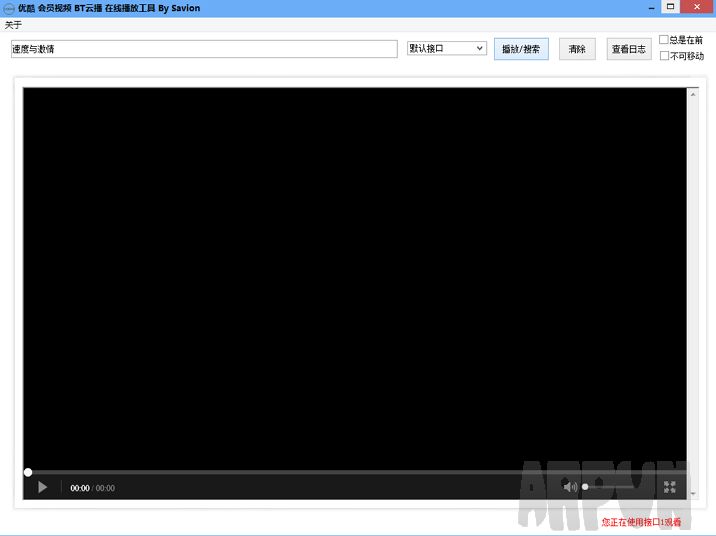This screenshot has width=716, height=536.
Task: Mute the video with the speaker icon
Action: point(569,487)
